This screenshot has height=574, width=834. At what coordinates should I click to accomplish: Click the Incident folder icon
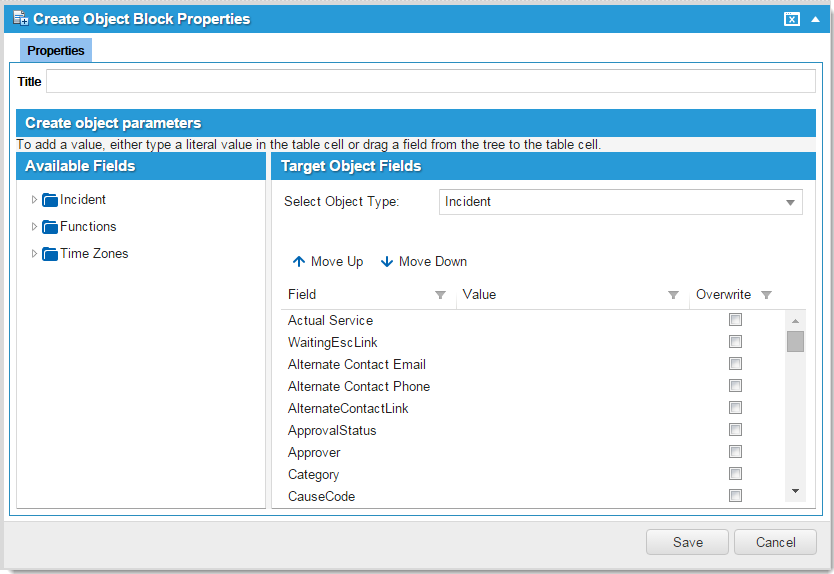pos(50,200)
